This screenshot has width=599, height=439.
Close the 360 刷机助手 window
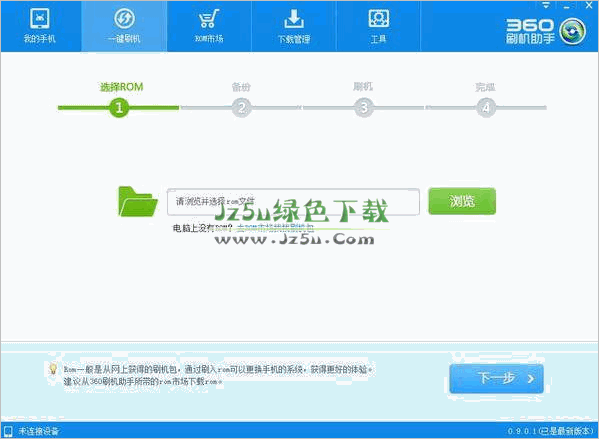pyautogui.click(x=589, y=6)
